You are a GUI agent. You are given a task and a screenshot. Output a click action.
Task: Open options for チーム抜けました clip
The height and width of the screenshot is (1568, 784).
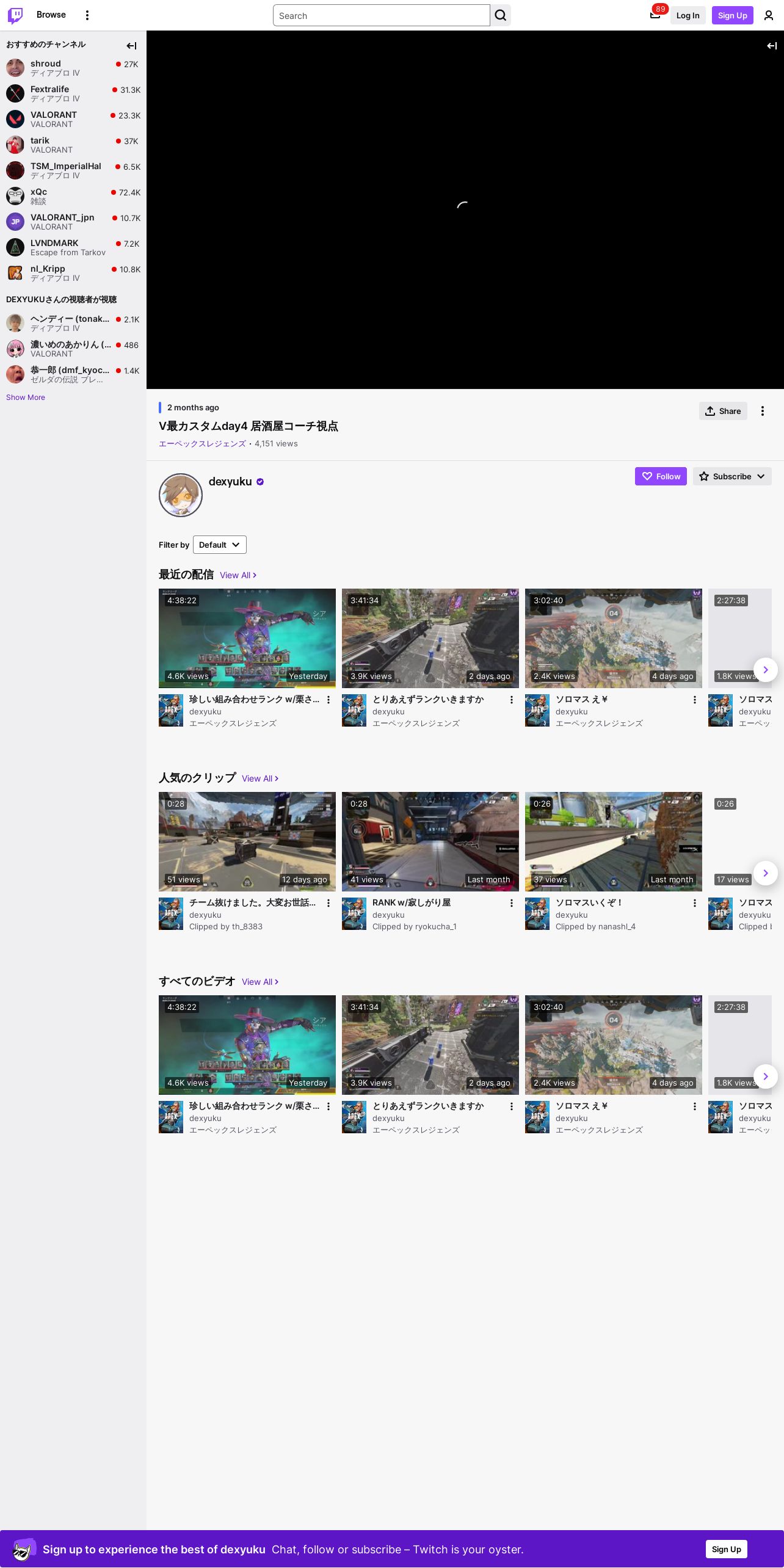tap(328, 903)
